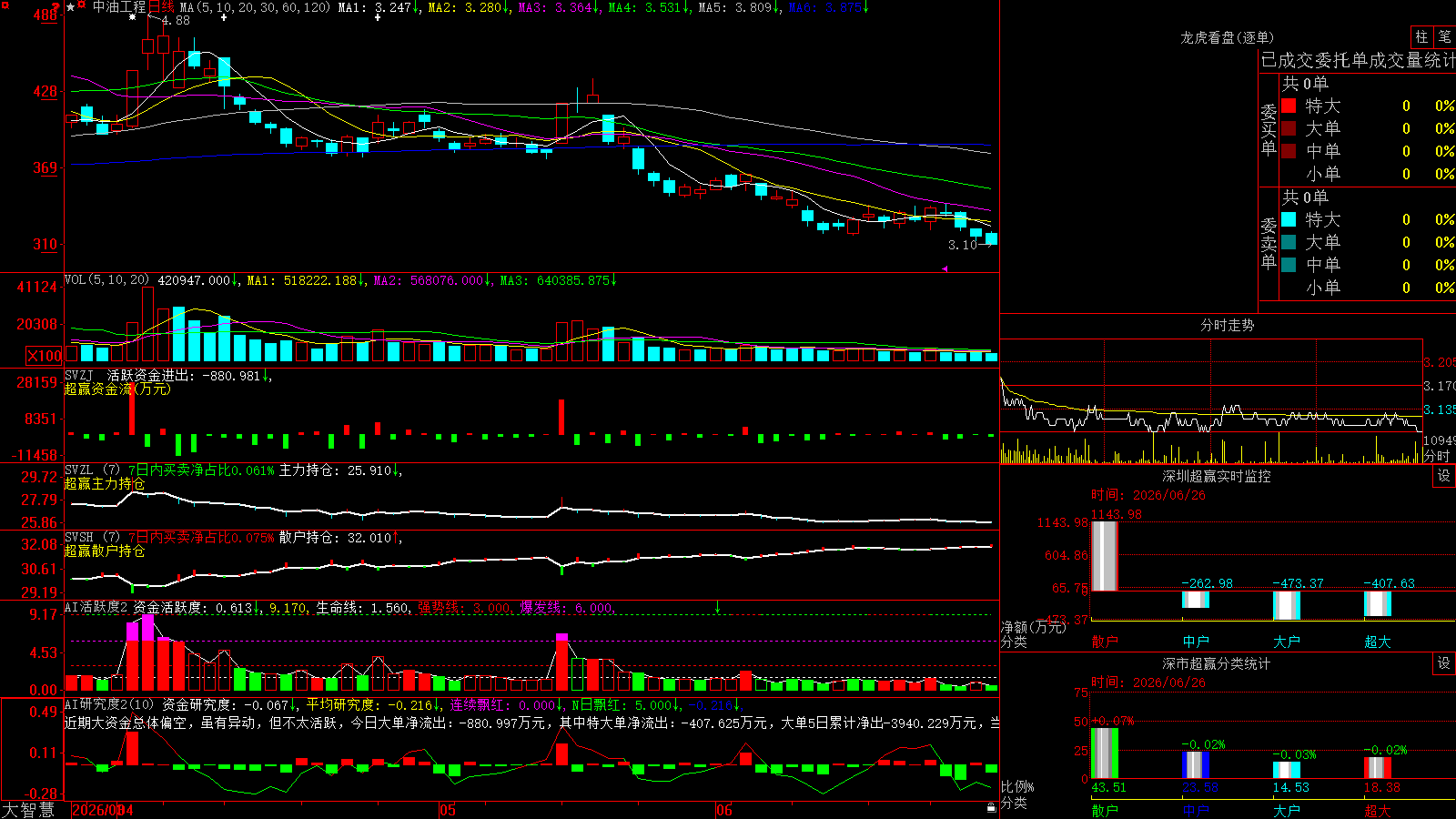Viewport: 1456px width, 819px height.
Task: Click the AI活跃度2 indicator label
Action: click(x=96, y=607)
